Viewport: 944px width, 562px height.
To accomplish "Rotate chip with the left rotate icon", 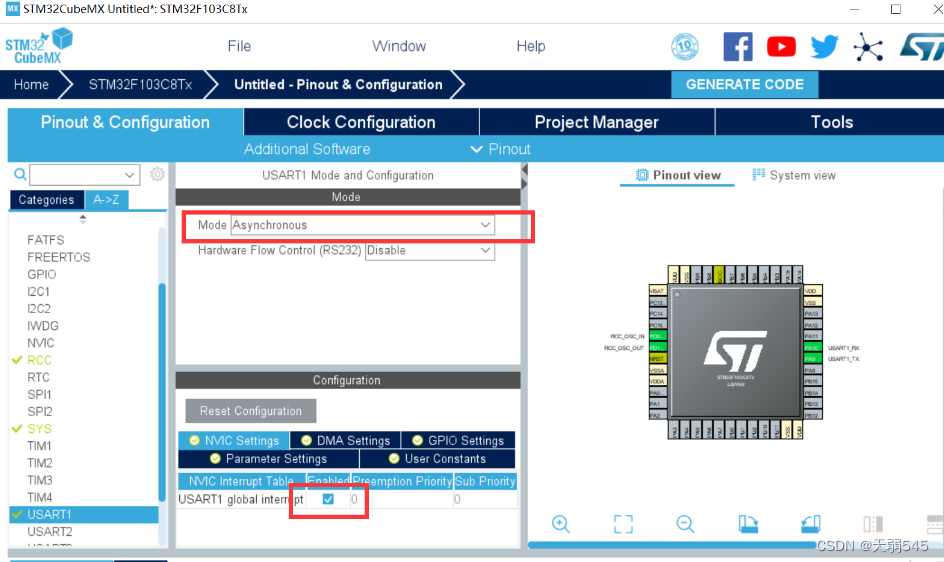I will [748, 523].
